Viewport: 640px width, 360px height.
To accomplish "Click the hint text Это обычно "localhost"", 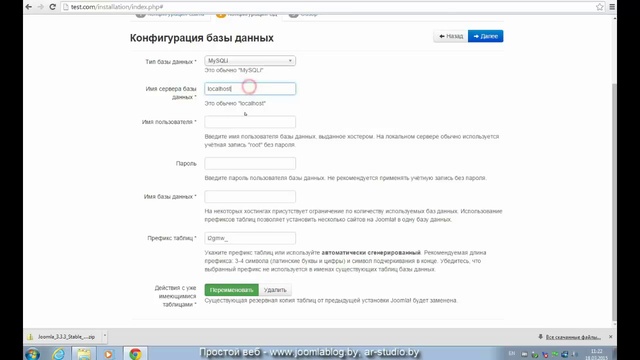I will point(235,103).
